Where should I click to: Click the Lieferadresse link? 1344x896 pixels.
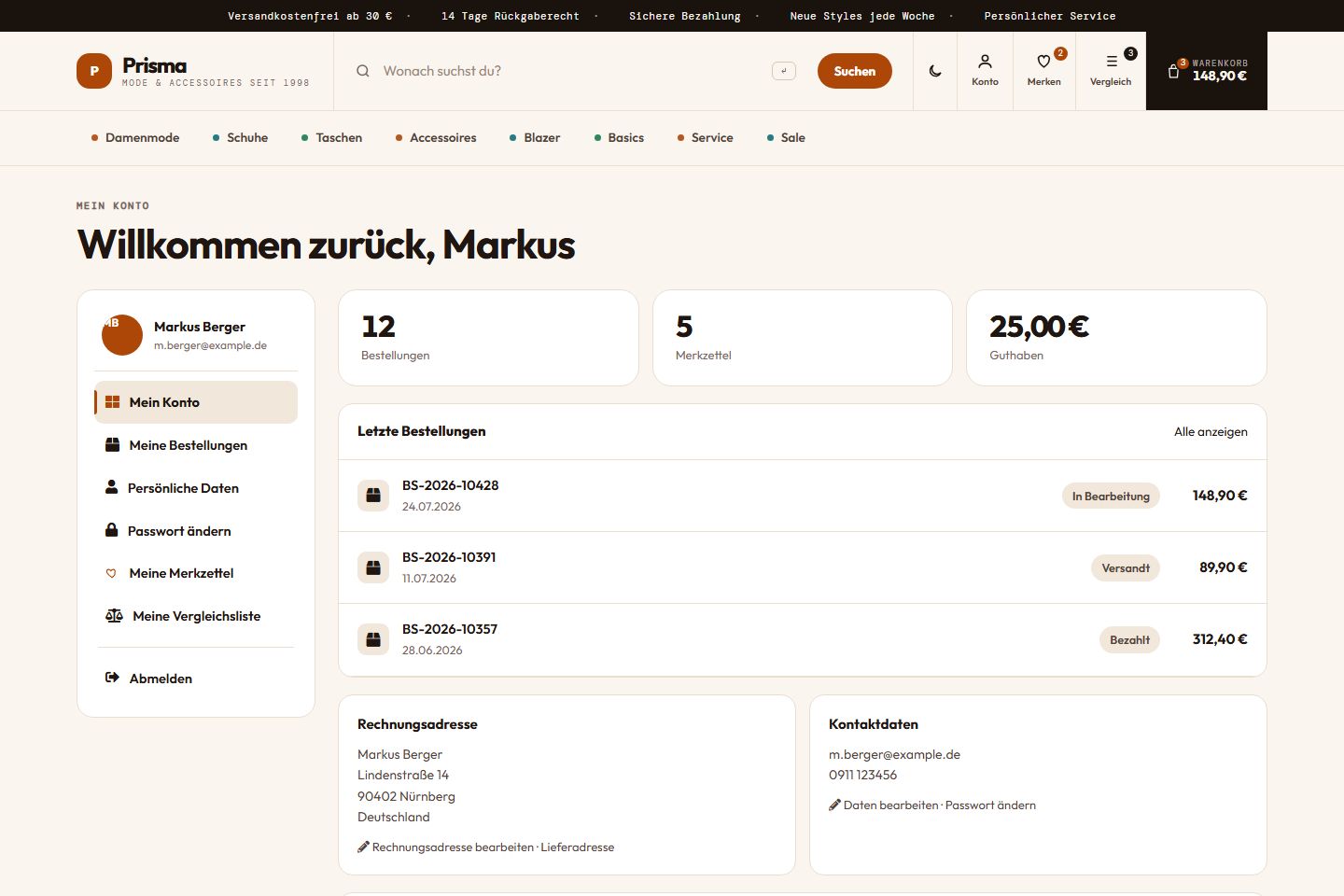[x=578, y=847]
